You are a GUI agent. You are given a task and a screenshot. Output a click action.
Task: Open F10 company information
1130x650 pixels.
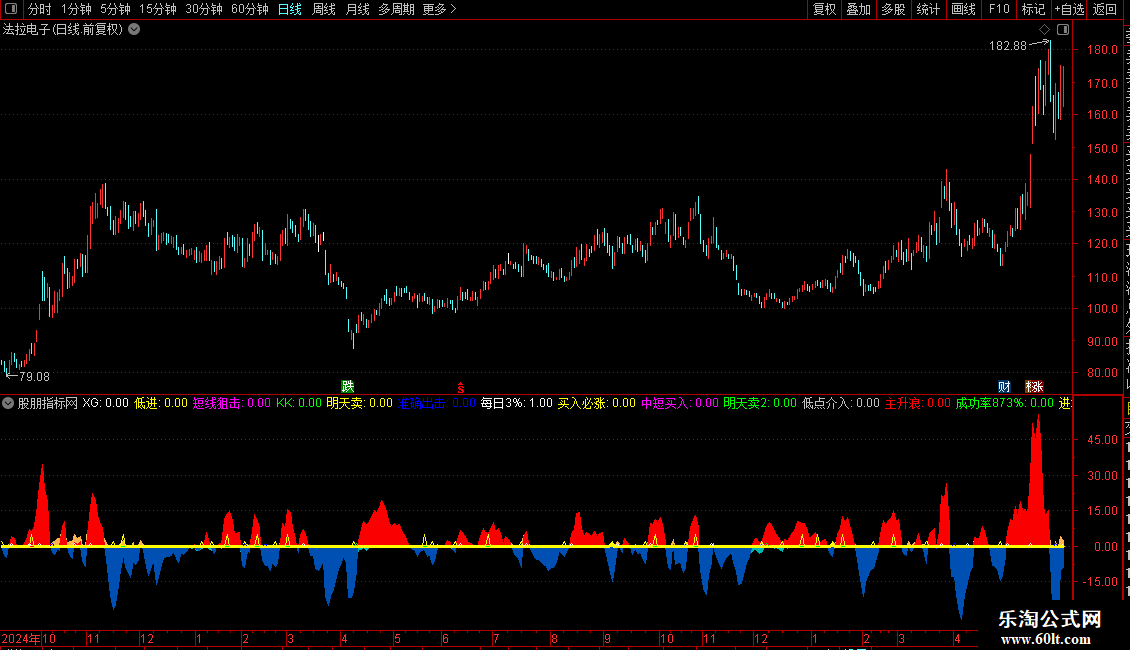(x=999, y=9)
